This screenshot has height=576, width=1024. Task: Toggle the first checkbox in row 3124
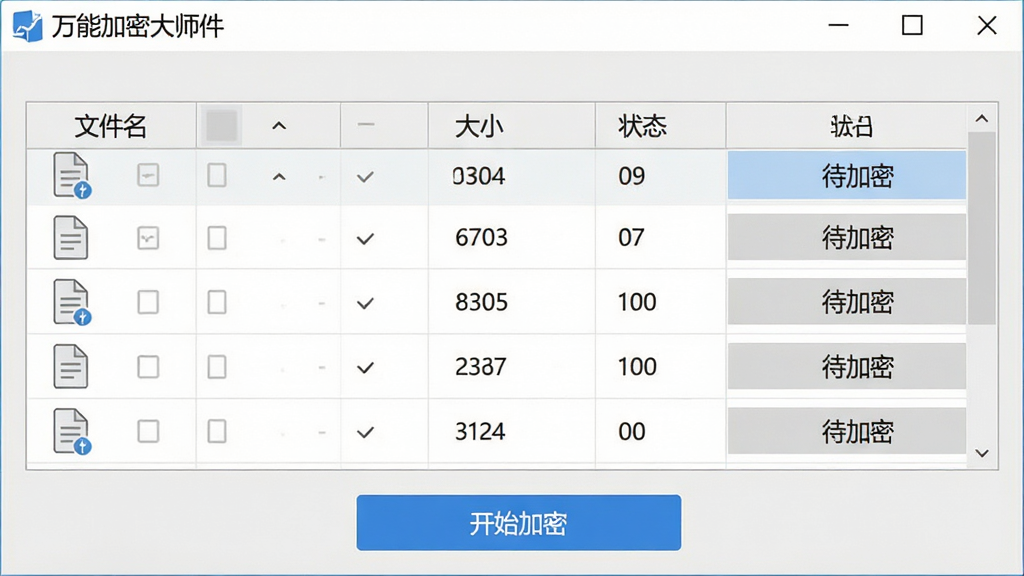[148, 432]
